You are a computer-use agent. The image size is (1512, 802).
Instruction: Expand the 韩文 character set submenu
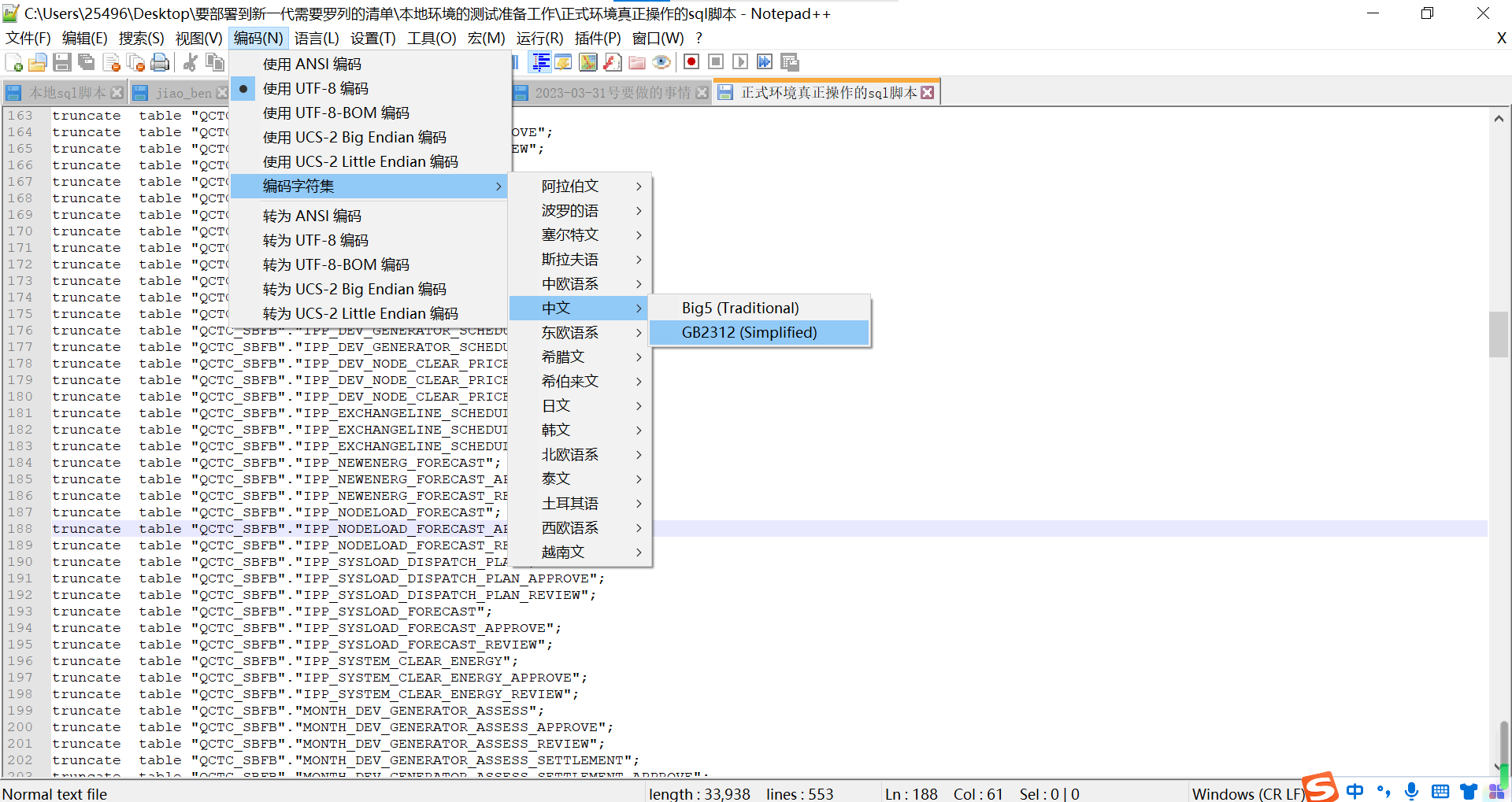click(580, 430)
